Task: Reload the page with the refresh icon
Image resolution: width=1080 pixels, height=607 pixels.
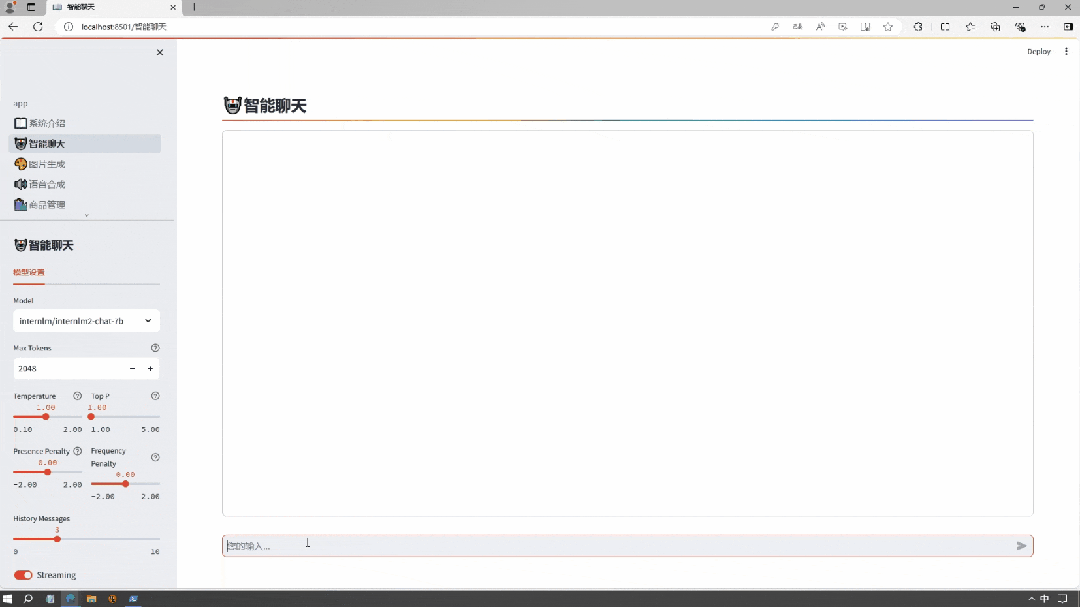Action: [x=38, y=27]
